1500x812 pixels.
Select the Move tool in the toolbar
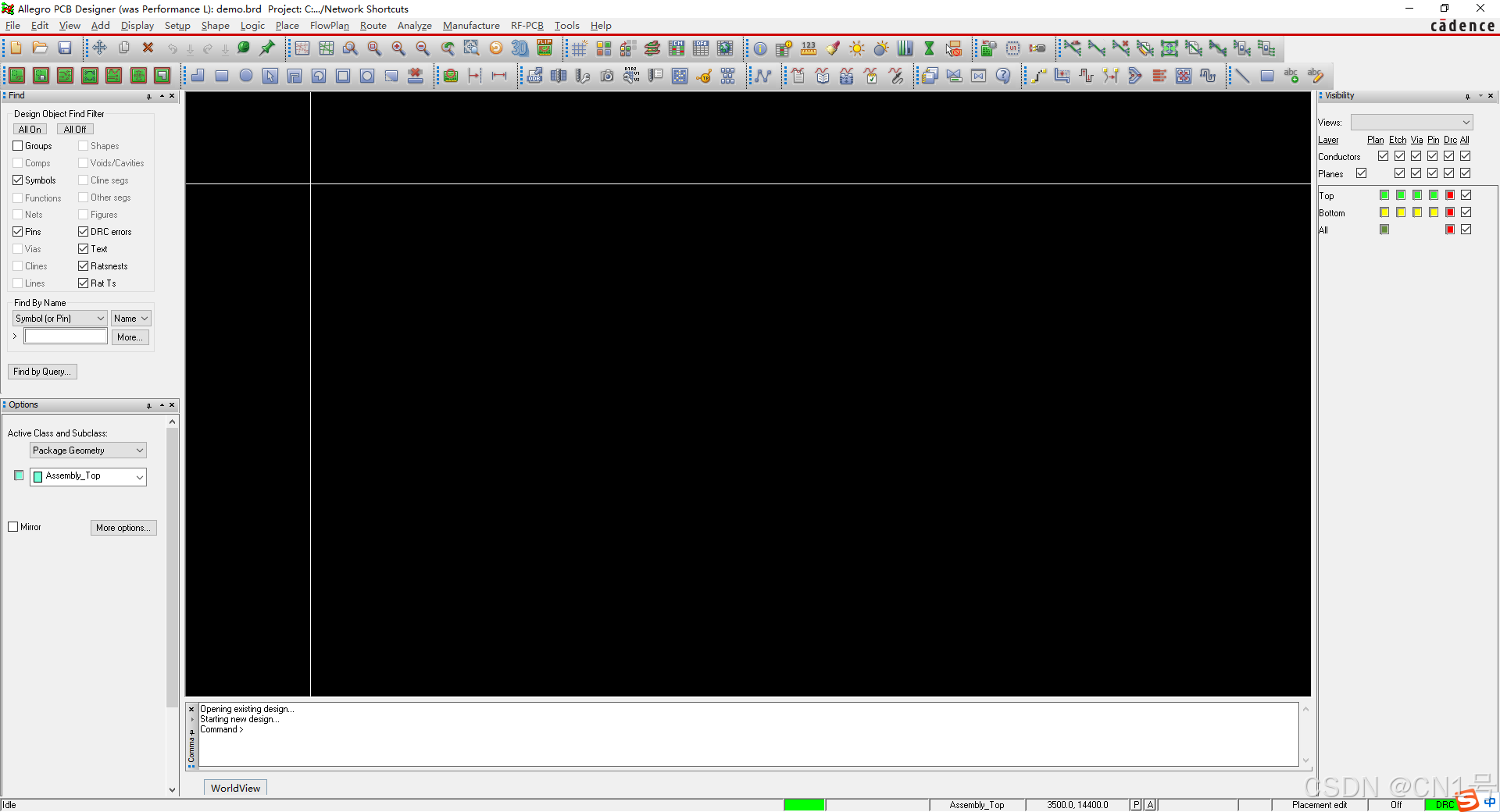pyautogui.click(x=100, y=48)
